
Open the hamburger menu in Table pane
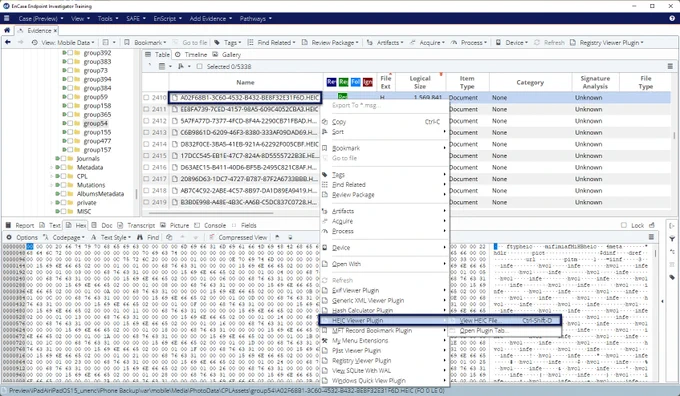pos(670,66)
